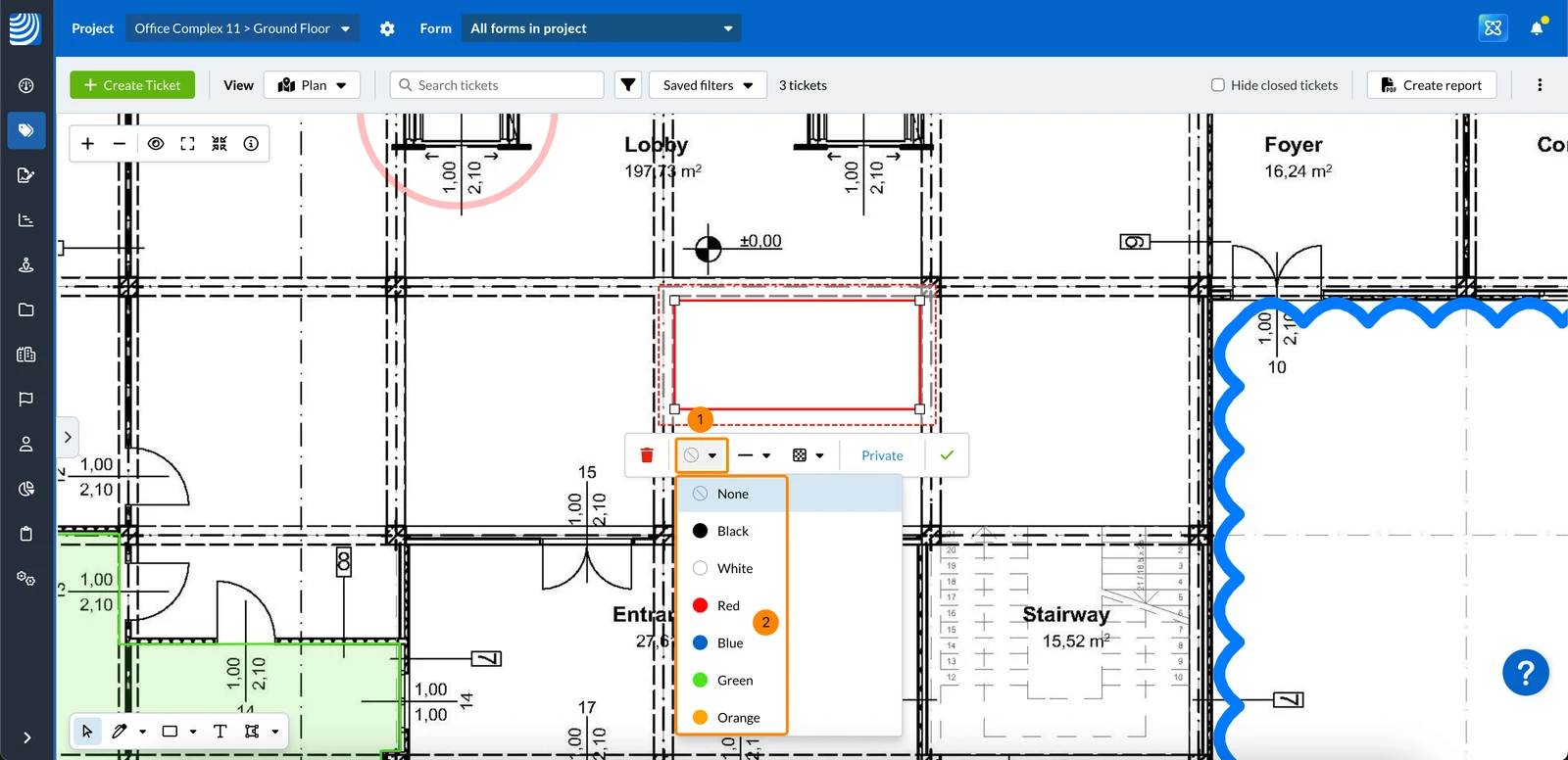Screen dimensions: 1568x760
Task: Enable Hide closed tickets checkbox
Action: (x=1218, y=85)
